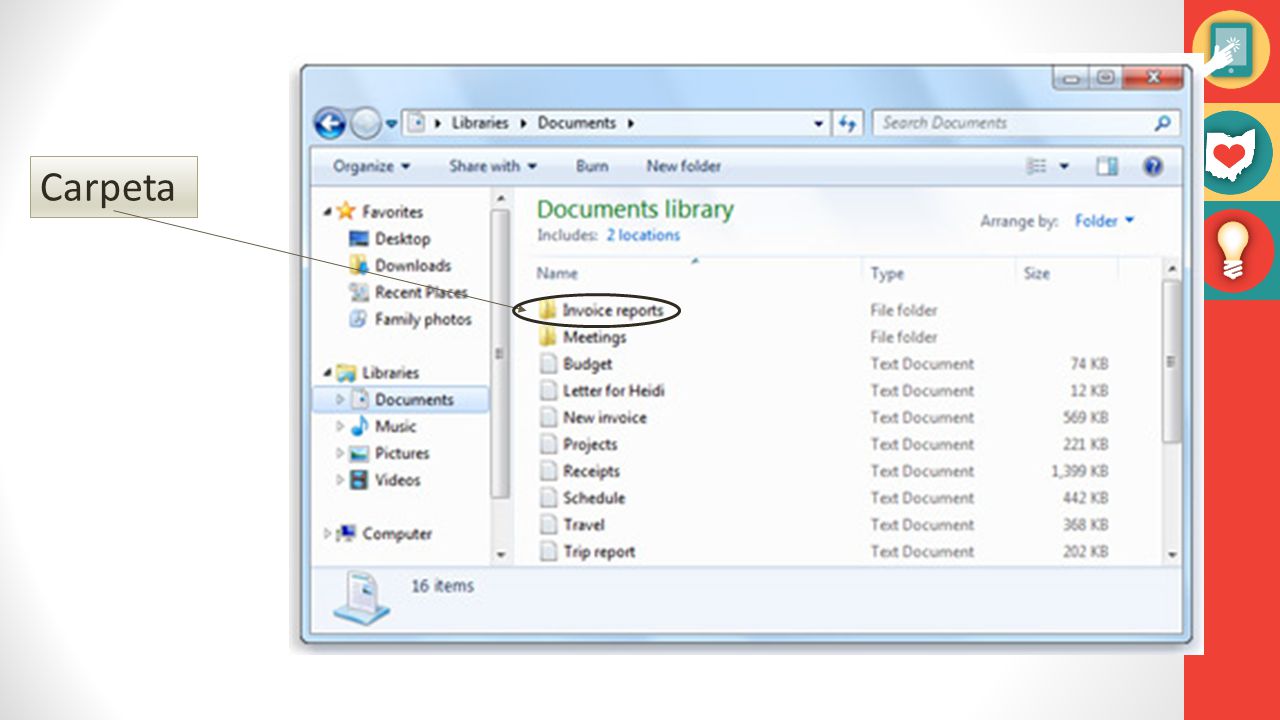This screenshot has height=720, width=1280.
Task: Click the Forward navigation arrow button
Action: [365, 123]
